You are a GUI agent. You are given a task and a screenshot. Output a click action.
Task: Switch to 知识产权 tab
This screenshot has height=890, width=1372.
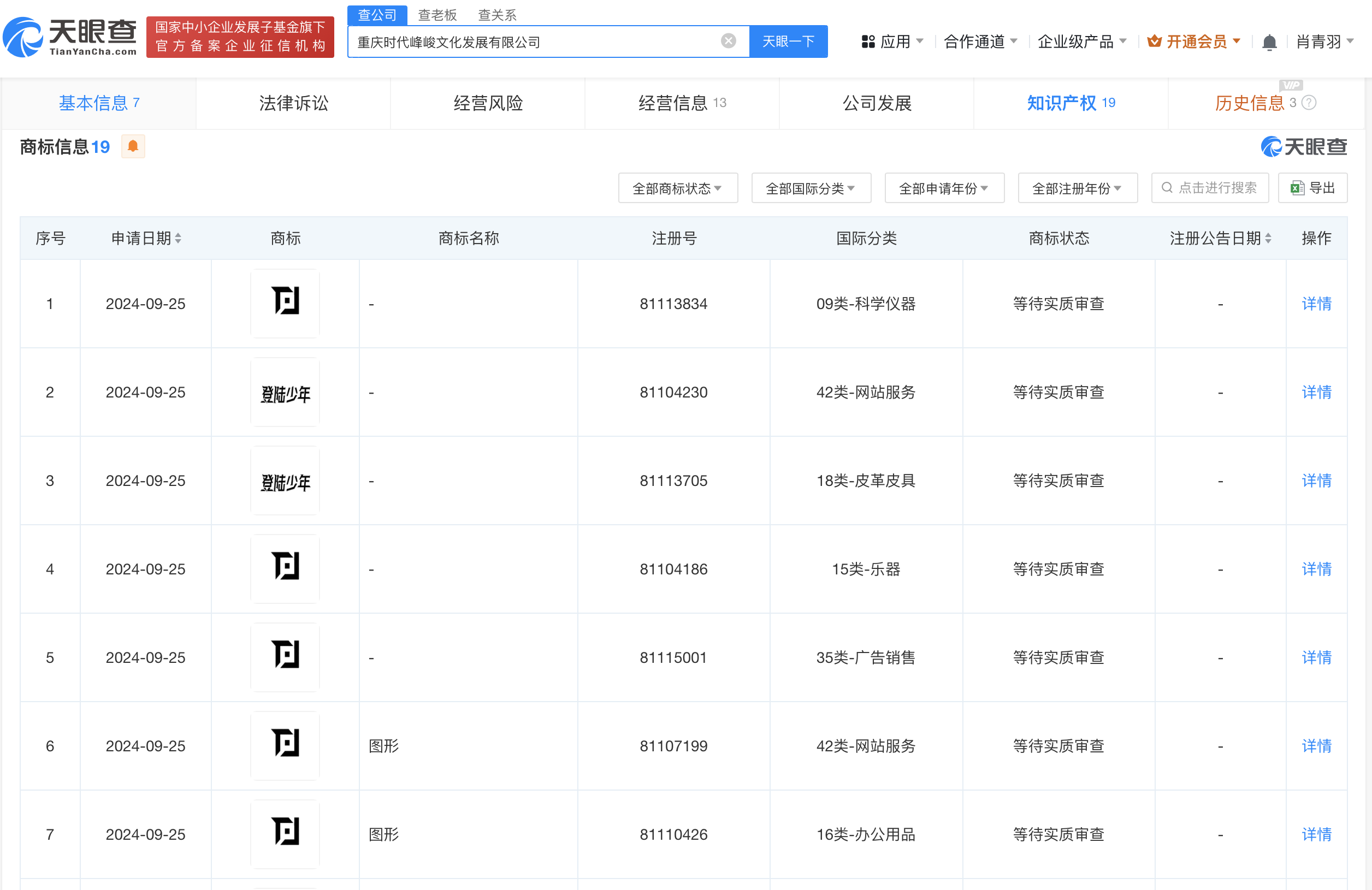pyautogui.click(x=1071, y=103)
